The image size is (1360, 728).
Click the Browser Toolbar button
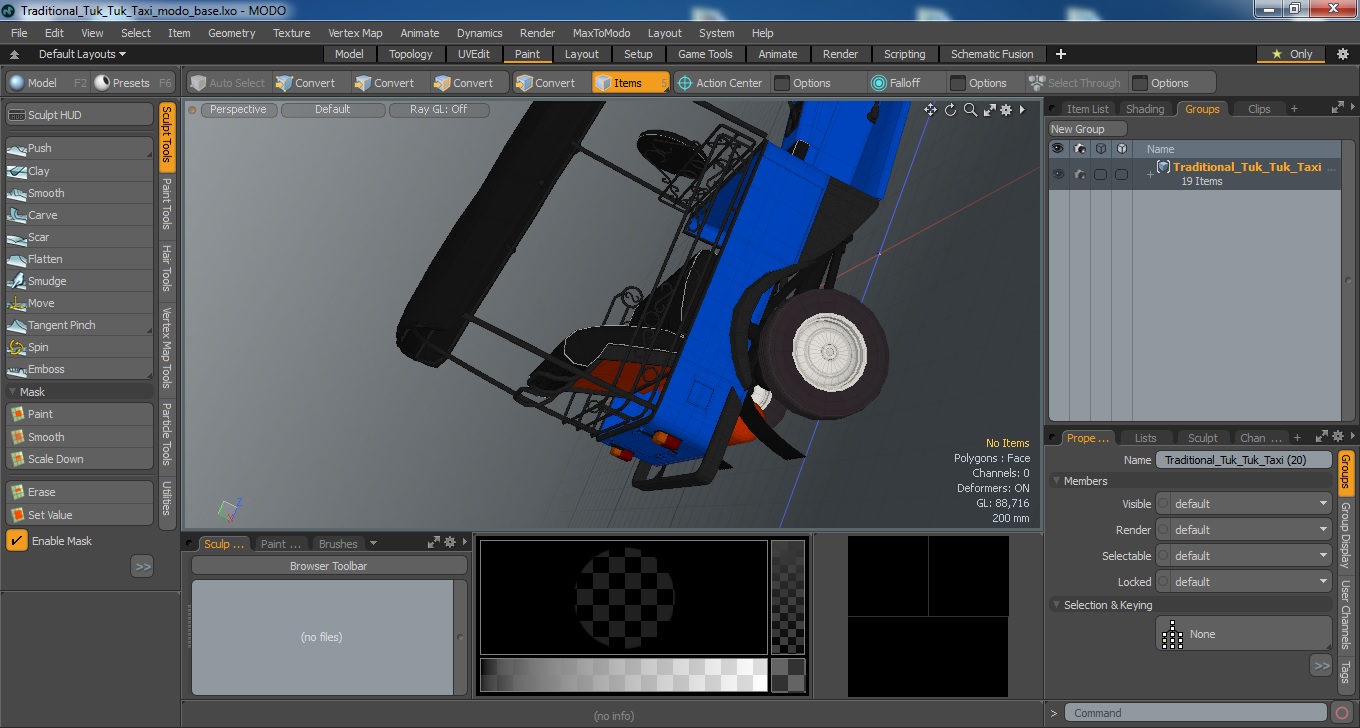point(329,566)
